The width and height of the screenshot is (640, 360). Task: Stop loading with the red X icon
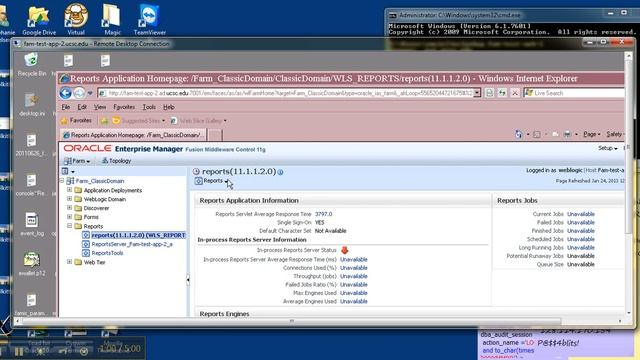(515, 93)
